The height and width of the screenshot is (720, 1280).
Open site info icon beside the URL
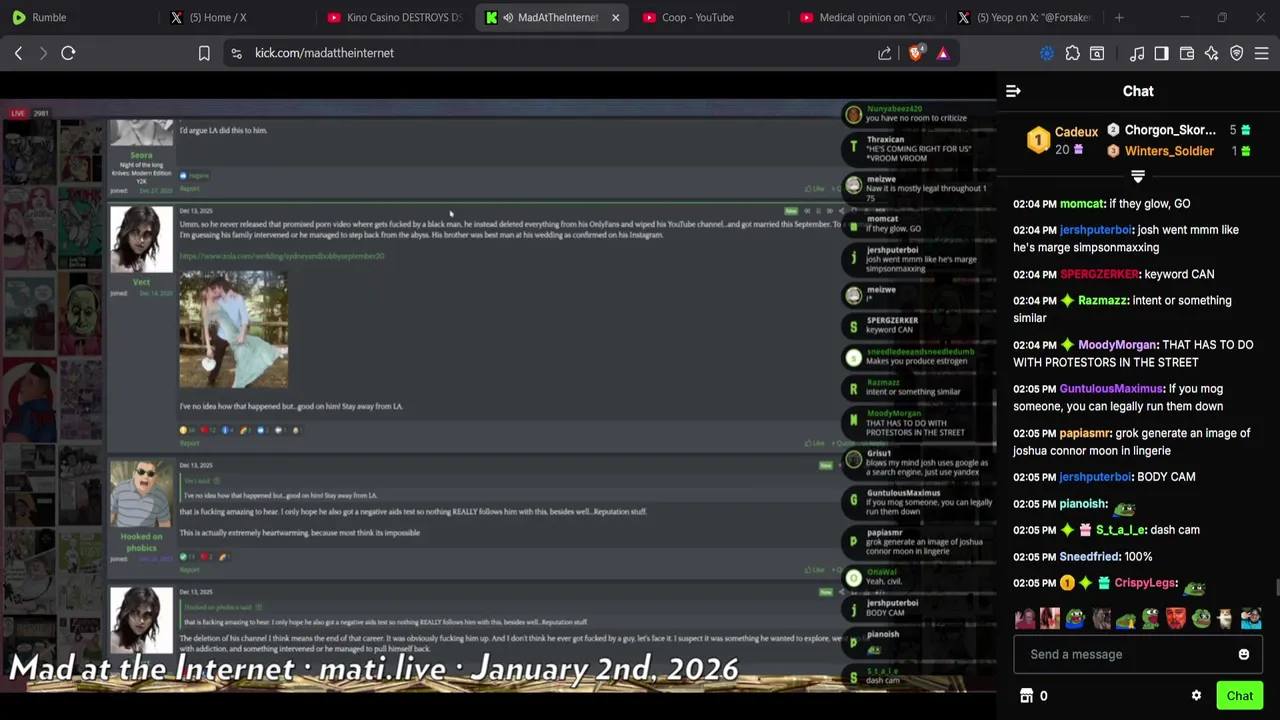(x=236, y=53)
